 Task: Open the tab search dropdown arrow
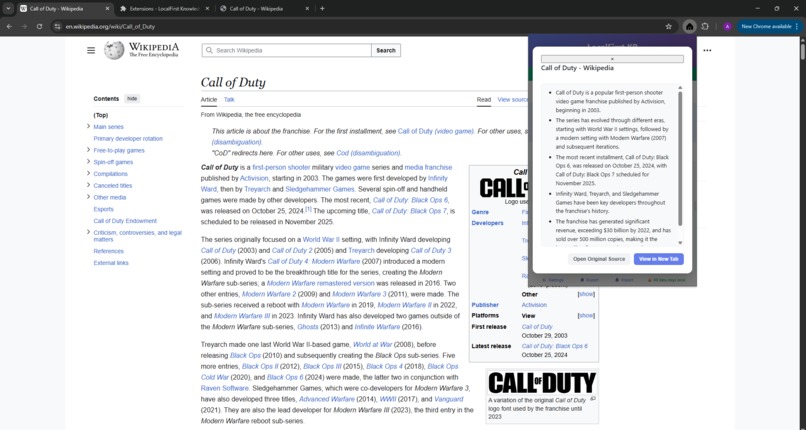pos(8,8)
